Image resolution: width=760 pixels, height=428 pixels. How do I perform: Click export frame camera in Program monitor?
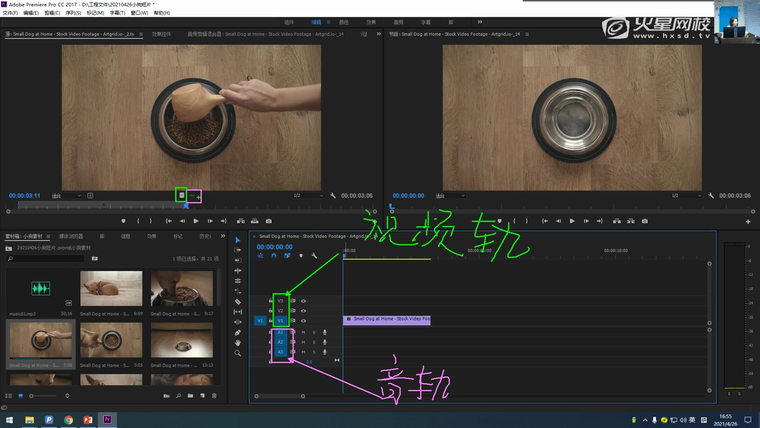click(x=644, y=221)
